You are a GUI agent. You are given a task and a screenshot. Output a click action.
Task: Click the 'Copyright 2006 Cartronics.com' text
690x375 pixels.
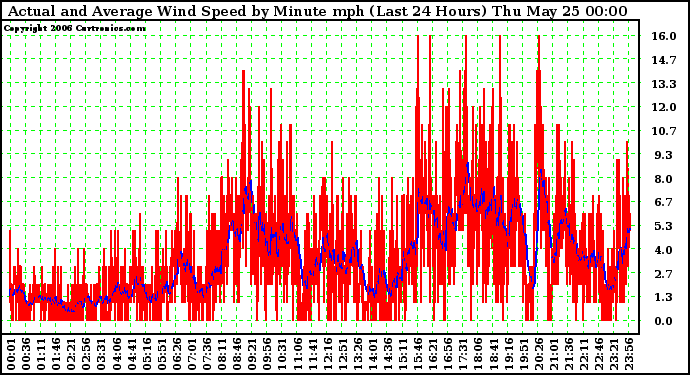[x=75, y=29]
